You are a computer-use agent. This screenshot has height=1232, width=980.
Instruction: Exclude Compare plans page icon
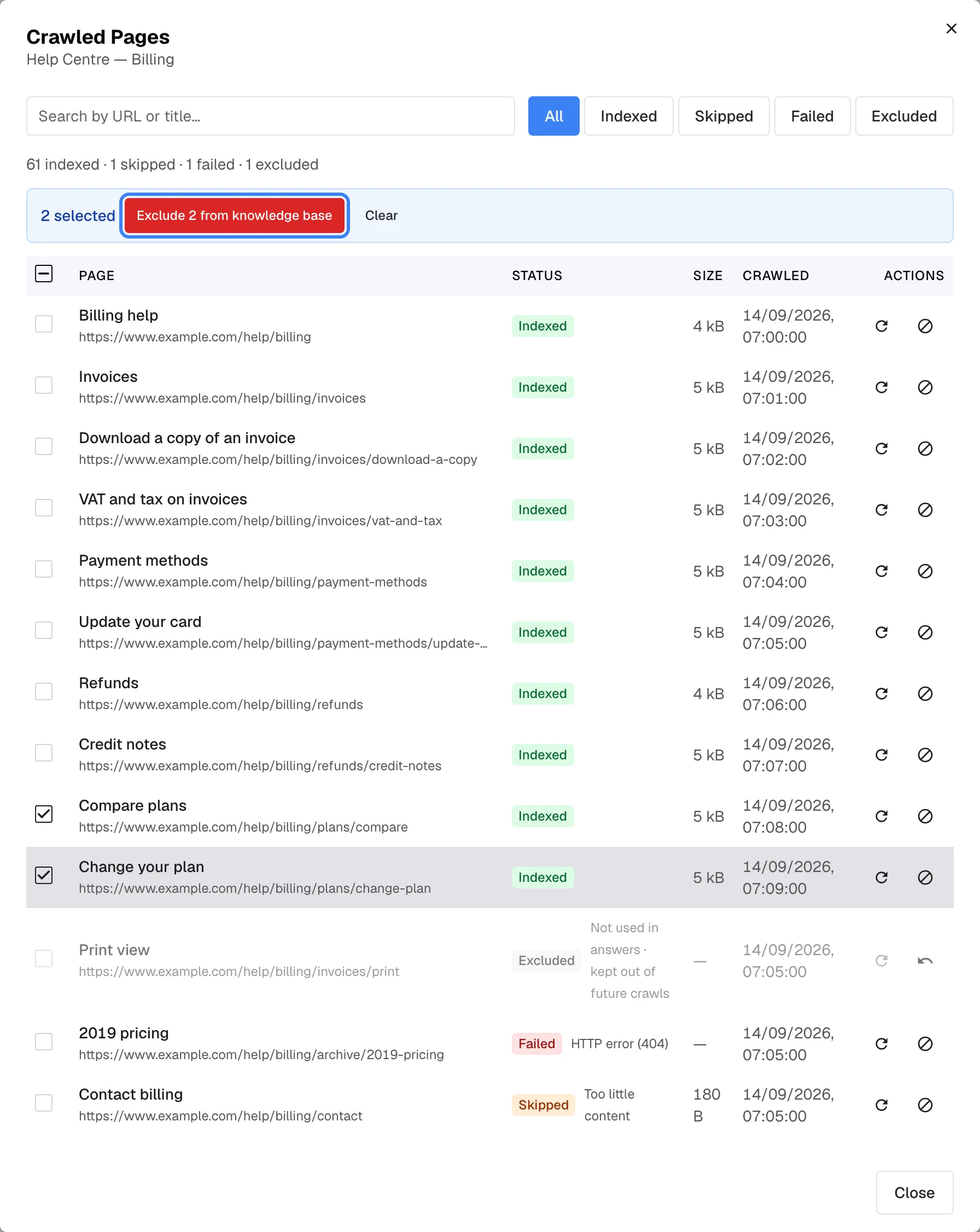[925, 816]
